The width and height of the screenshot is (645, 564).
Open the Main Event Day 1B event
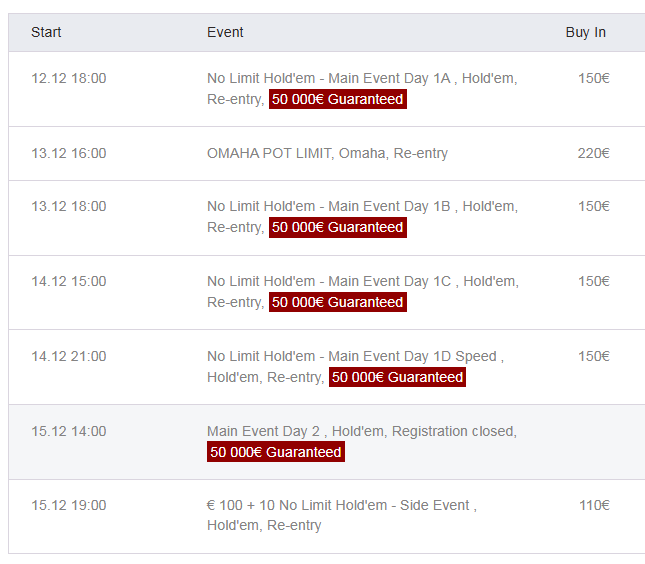pos(361,206)
